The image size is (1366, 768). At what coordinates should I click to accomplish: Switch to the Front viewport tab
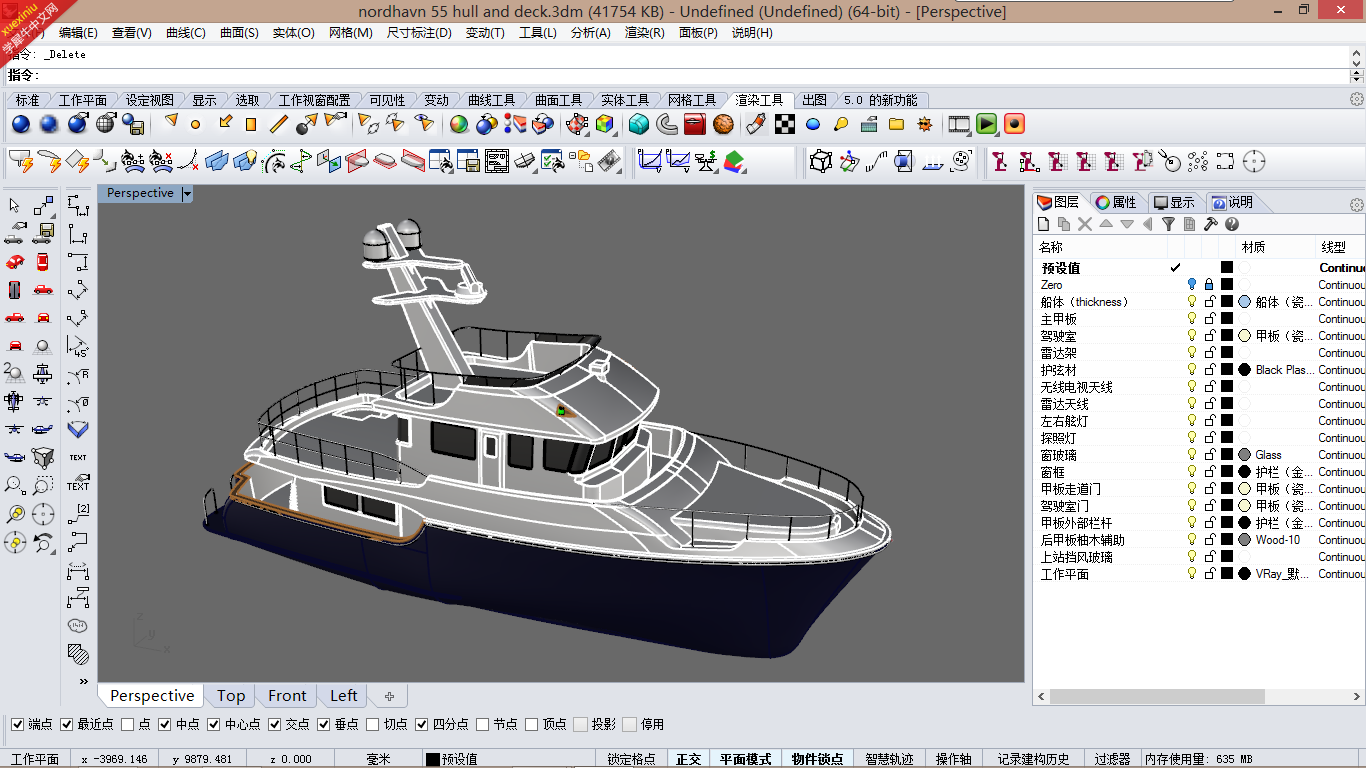tap(287, 696)
